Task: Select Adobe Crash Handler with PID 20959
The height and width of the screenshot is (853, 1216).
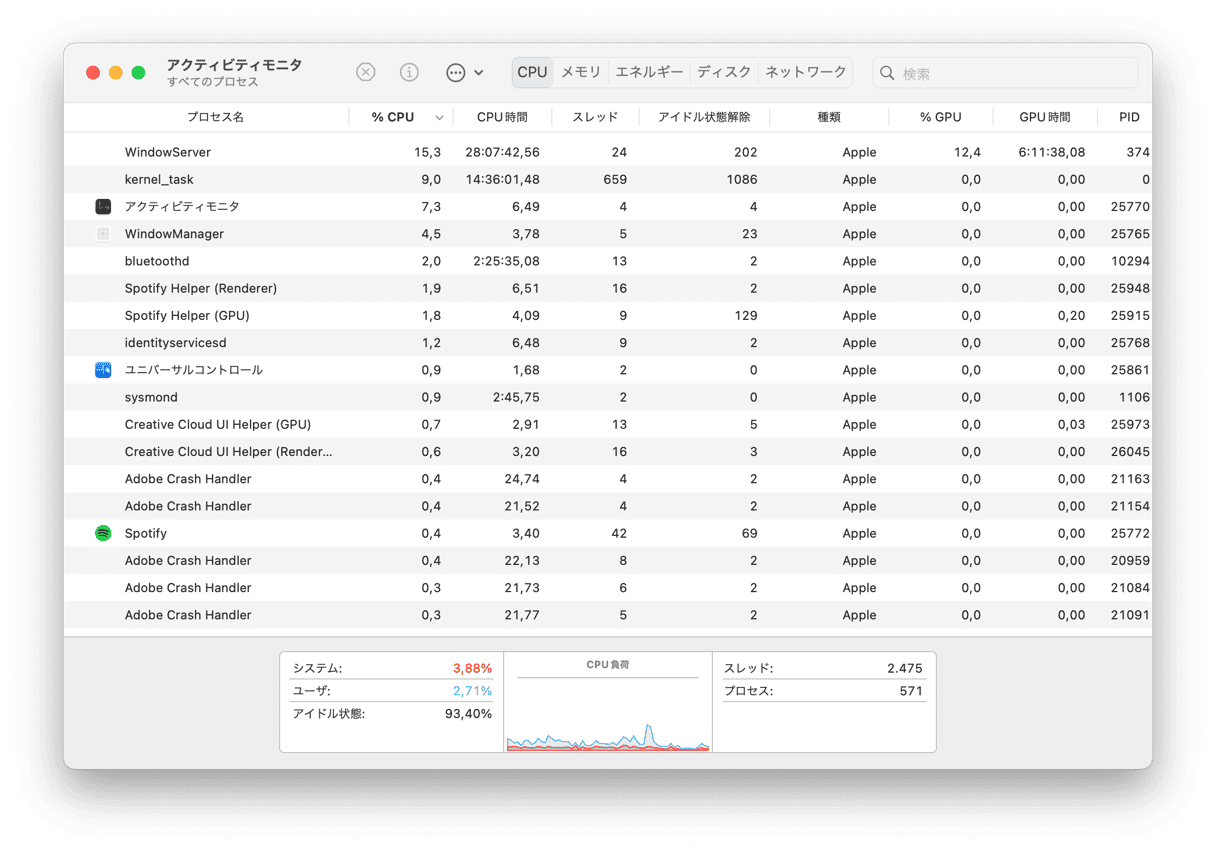Action: (608, 561)
